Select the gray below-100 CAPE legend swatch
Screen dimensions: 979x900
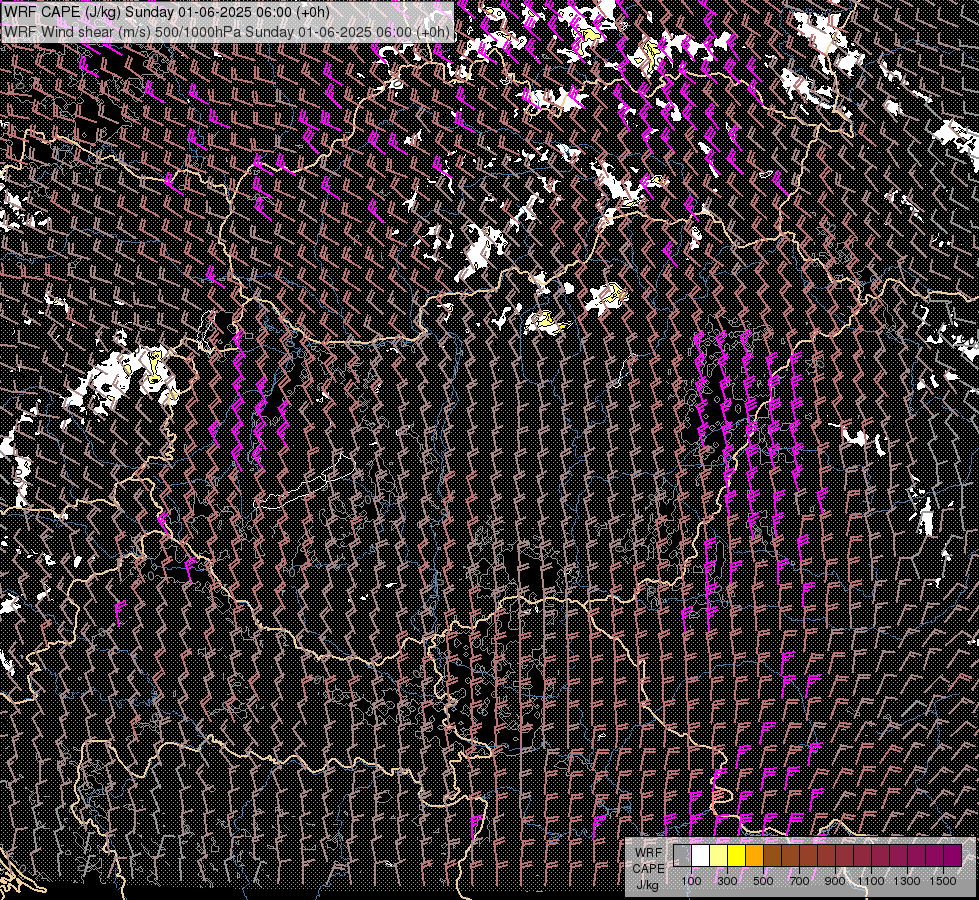682,855
